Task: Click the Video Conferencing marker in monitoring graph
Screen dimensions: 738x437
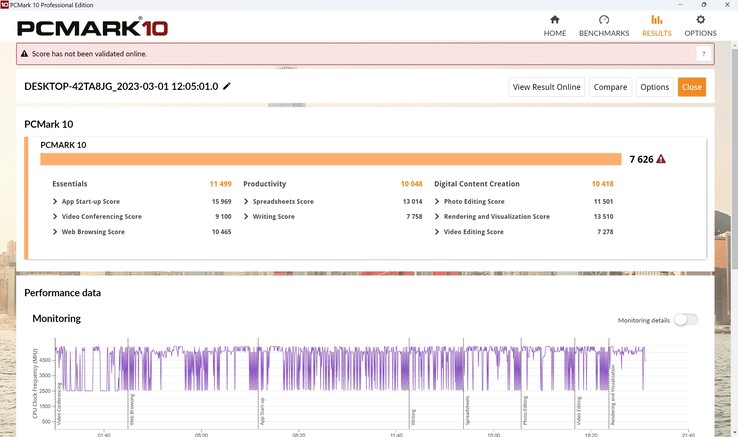Action: [x=59, y=404]
